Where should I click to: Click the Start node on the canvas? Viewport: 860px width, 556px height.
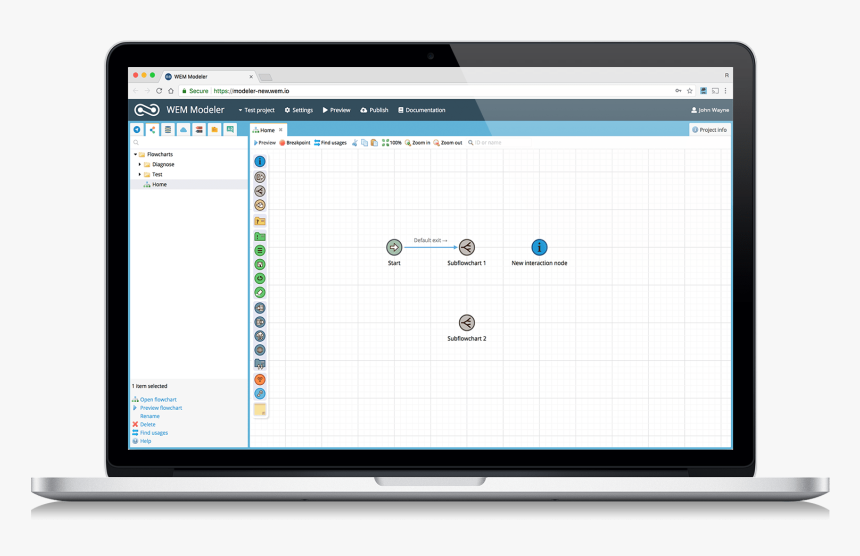tap(394, 247)
